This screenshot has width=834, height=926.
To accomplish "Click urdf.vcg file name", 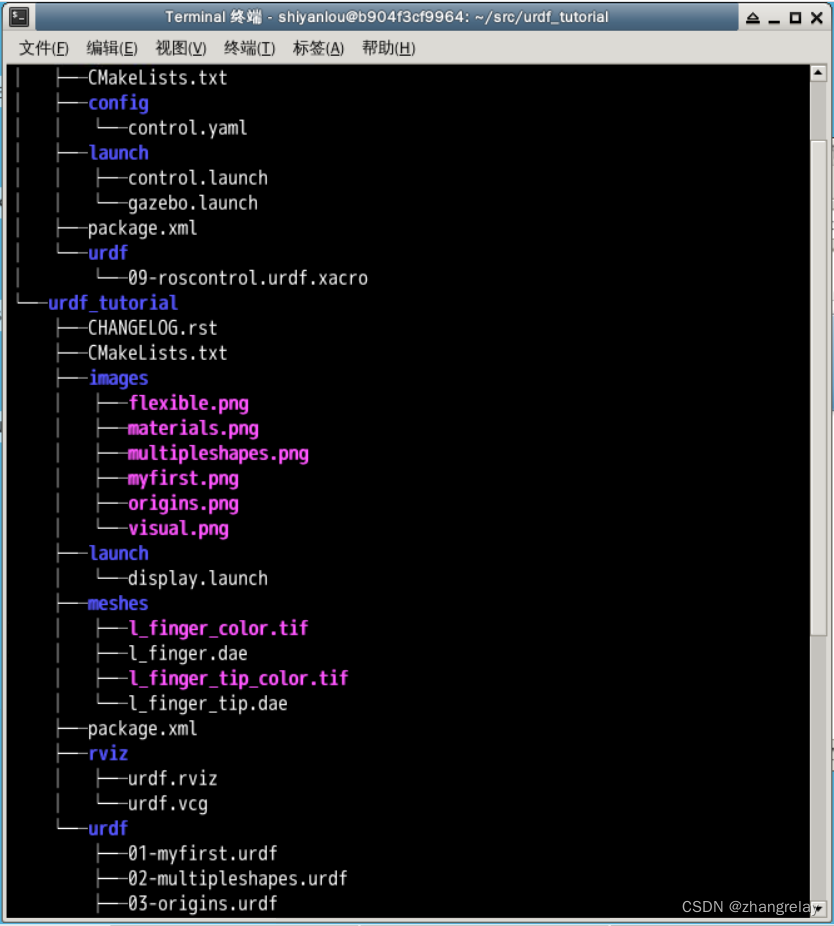I will tap(168, 804).
